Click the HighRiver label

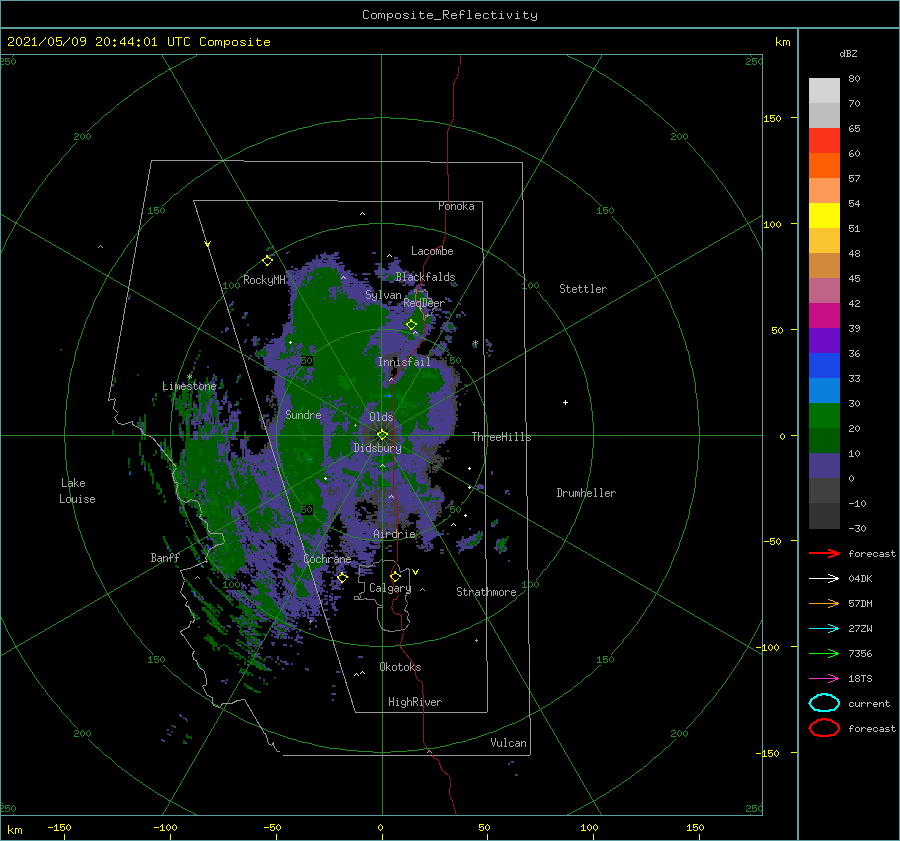(x=415, y=702)
